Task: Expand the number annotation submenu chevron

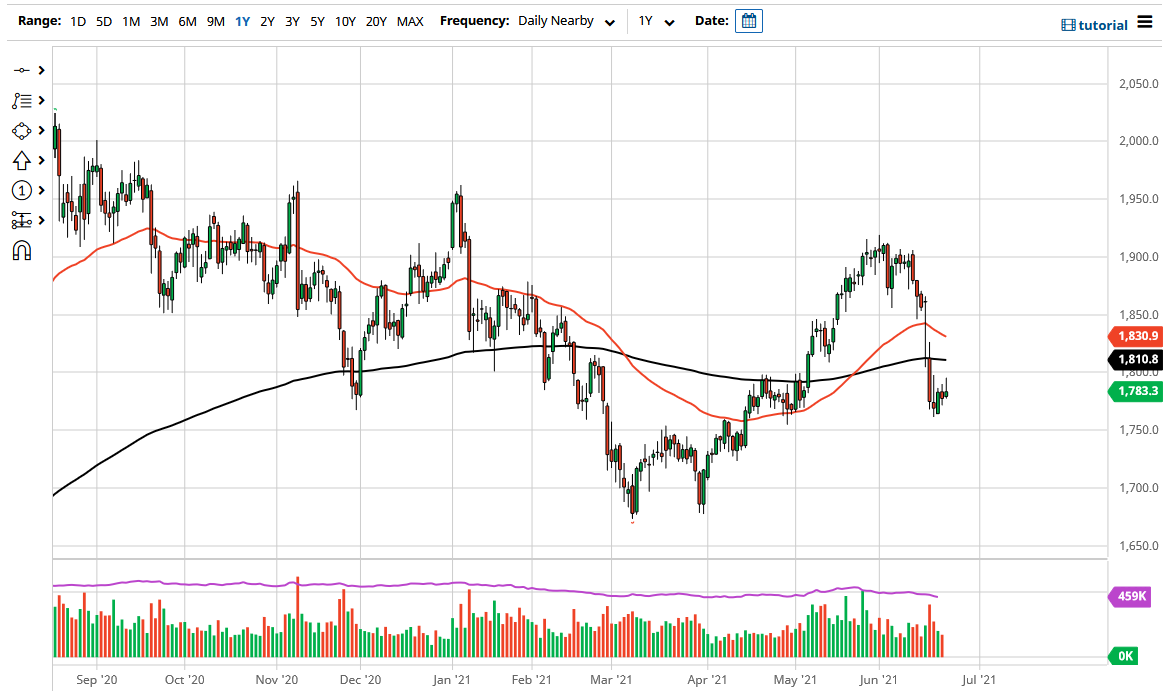Action: point(42,190)
